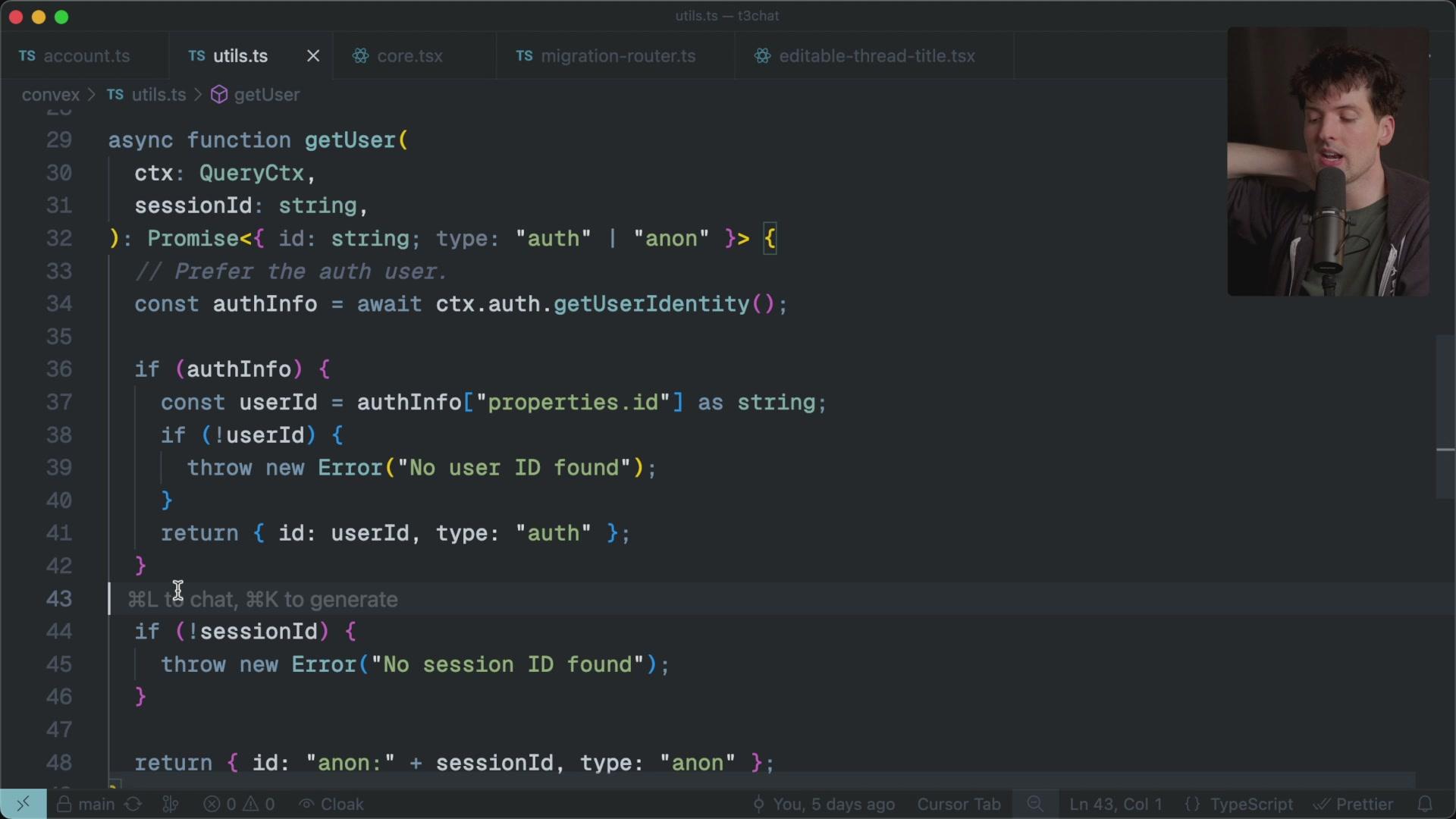Click the Prettier formatter status
This screenshot has width=1456, height=819.
click(1354, 804)
